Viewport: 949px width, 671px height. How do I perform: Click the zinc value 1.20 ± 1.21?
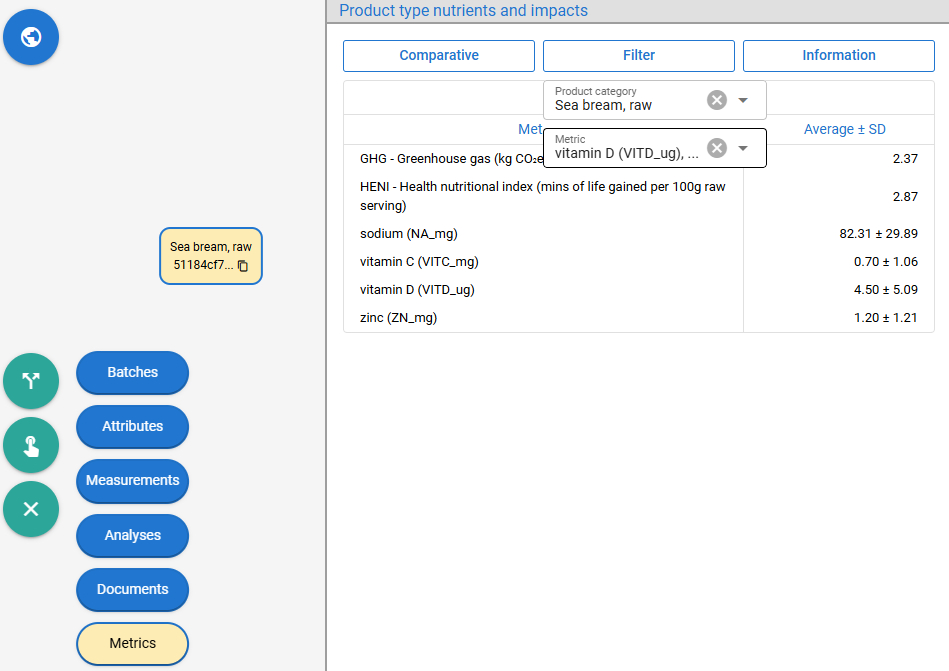click(x=886, y=318)
